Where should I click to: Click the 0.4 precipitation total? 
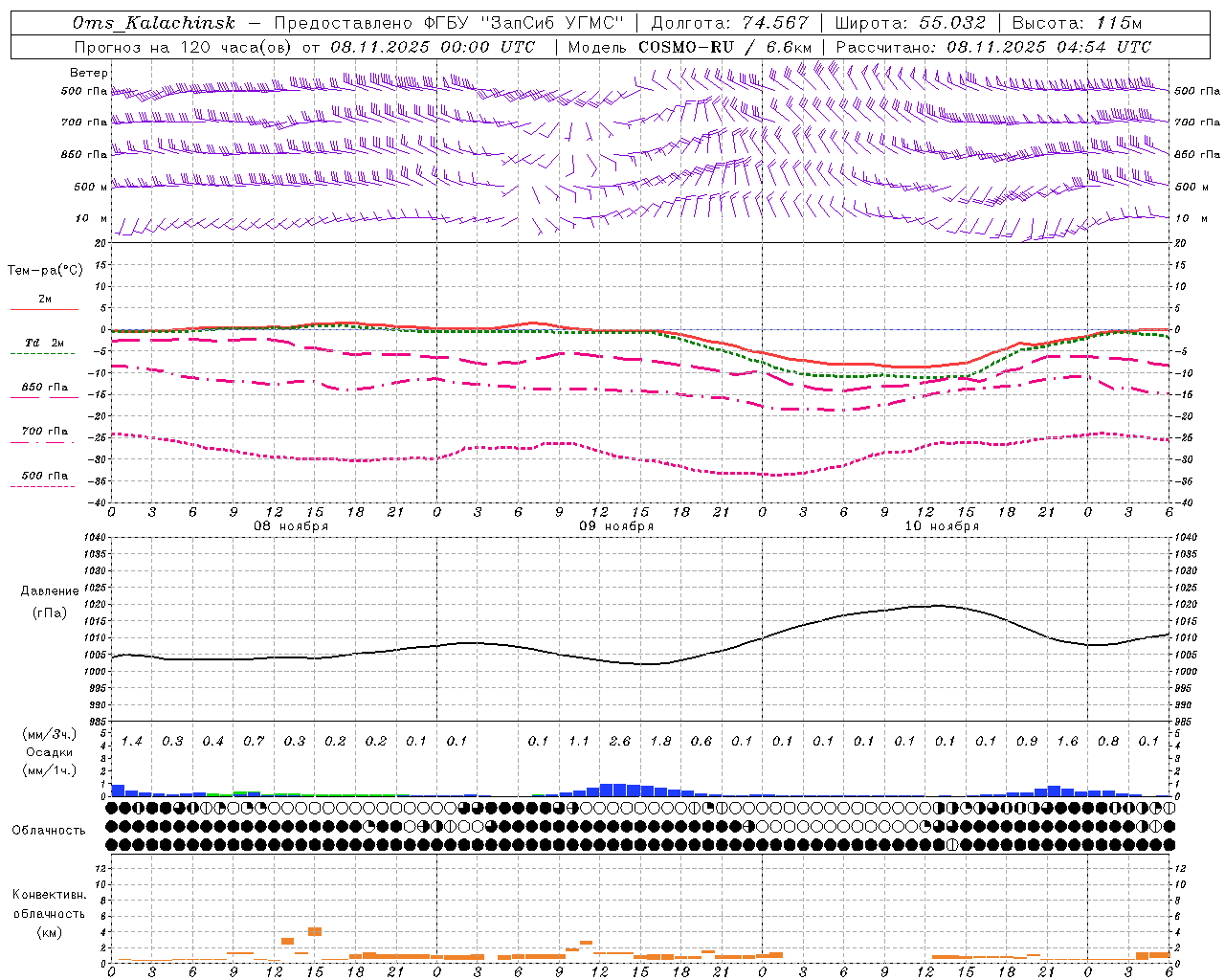click(x=212, y=742)
